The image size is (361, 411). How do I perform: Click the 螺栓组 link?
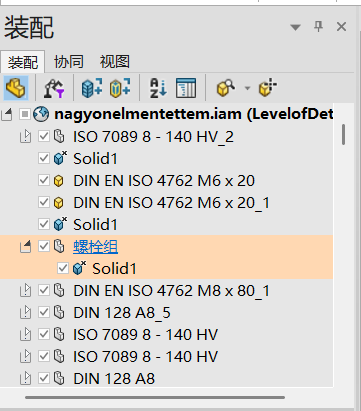(95, 247)
